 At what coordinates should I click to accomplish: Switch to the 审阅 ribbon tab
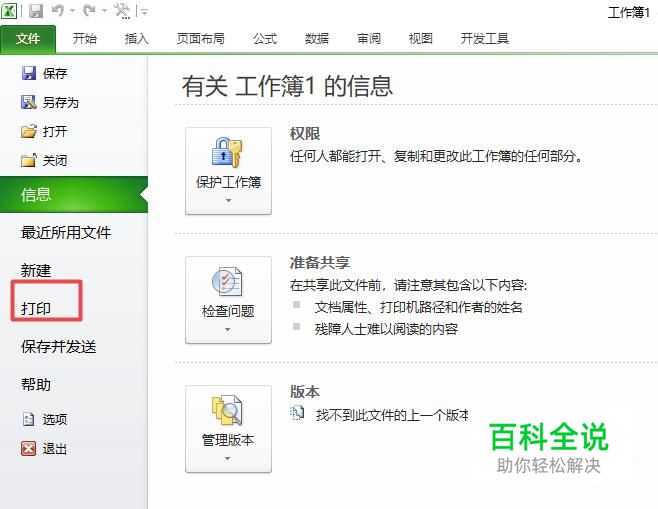(x=369, y=39)
